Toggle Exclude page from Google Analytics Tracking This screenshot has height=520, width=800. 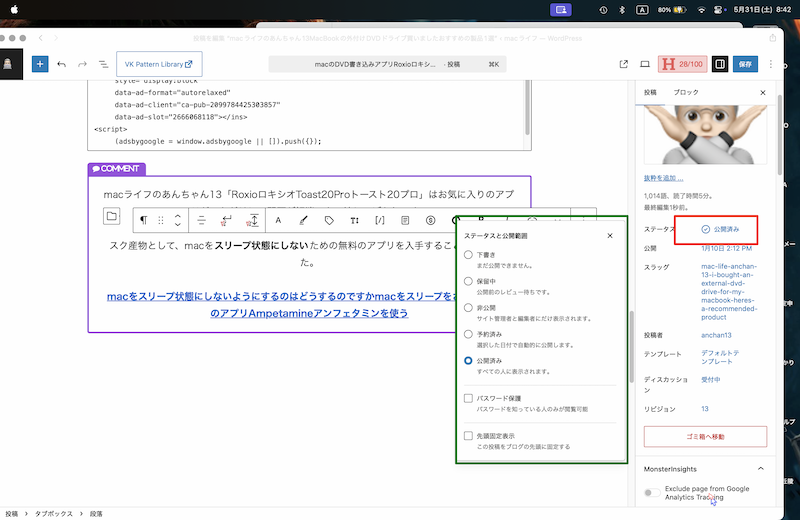652,492
